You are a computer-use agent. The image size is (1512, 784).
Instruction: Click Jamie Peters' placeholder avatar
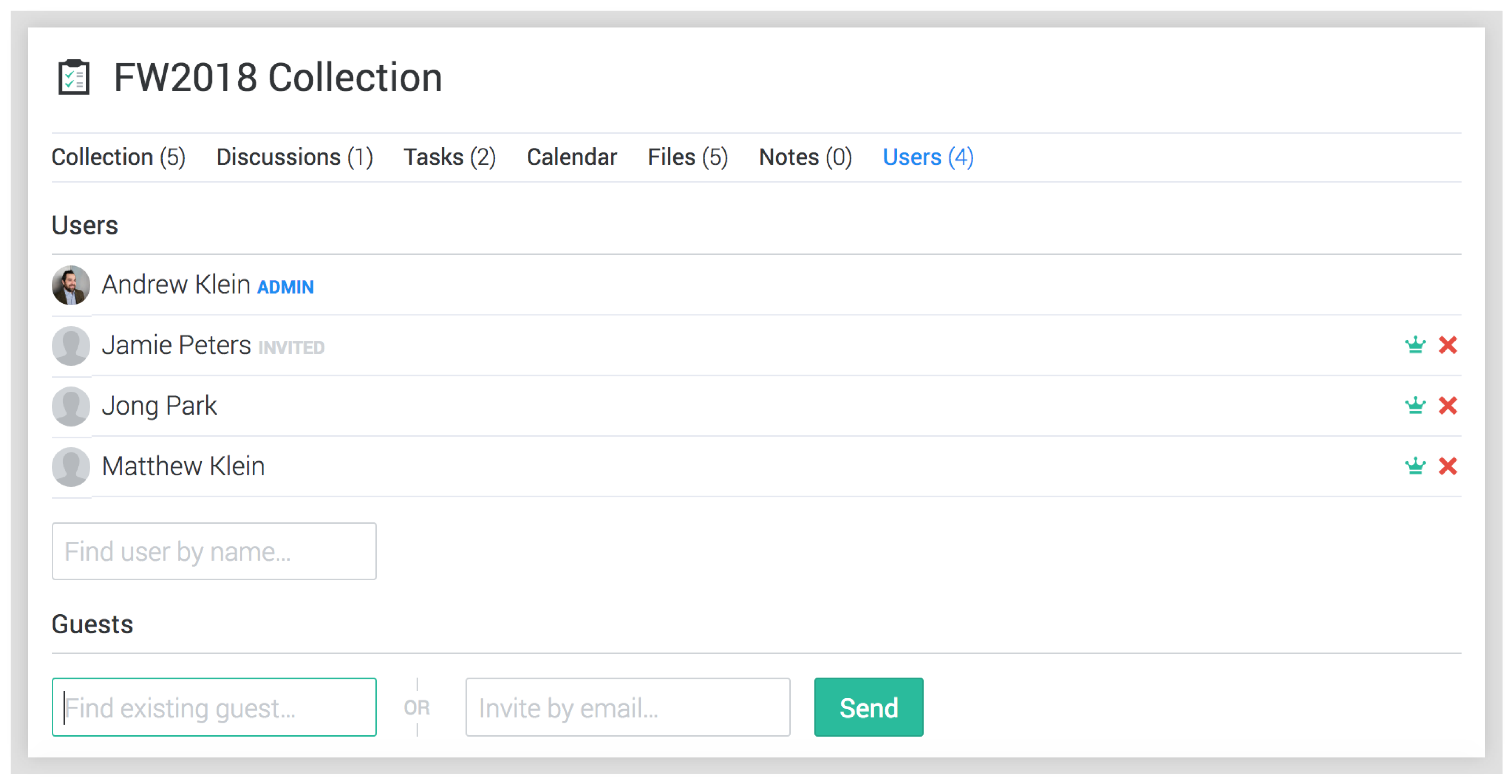(x=71, y=346)
